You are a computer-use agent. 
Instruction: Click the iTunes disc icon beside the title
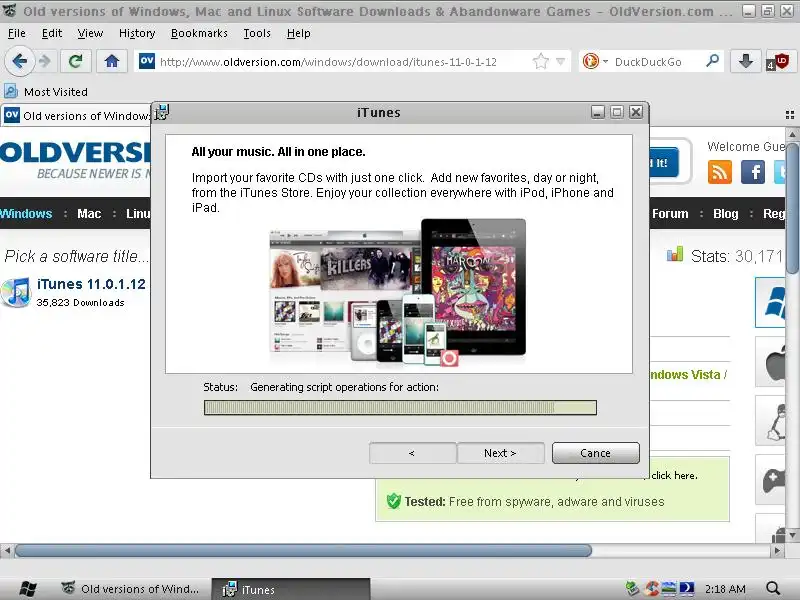pyautogui.click(x=16, y=292)
